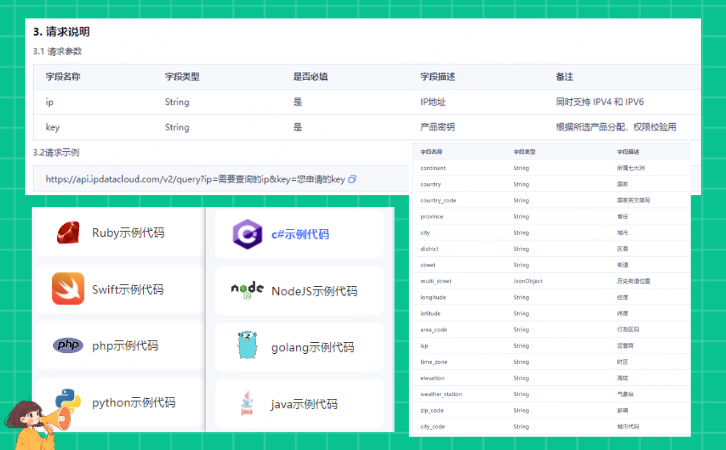Click the 'latitude' field name
The width and height of the screenshot is (726, 450).
430,313
